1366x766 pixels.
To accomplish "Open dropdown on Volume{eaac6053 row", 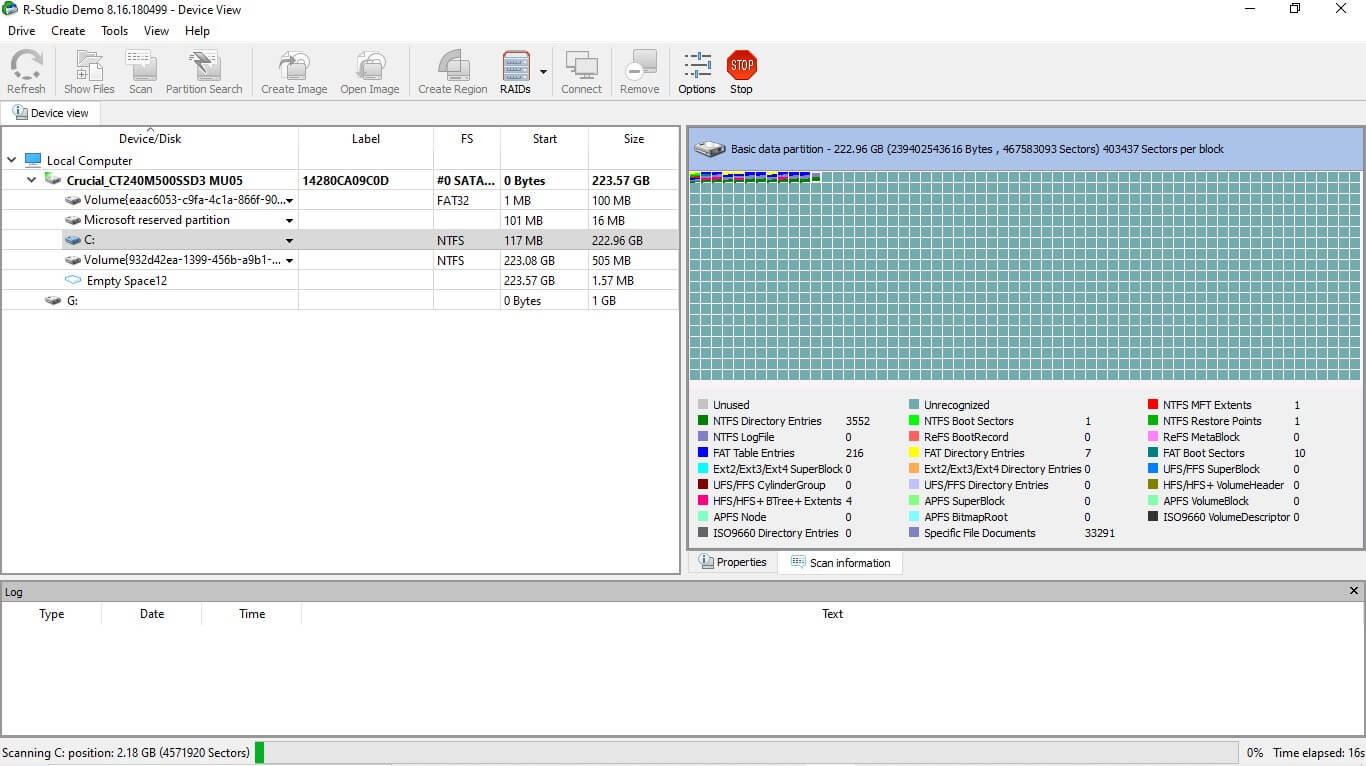I will (x=289, y=201).
